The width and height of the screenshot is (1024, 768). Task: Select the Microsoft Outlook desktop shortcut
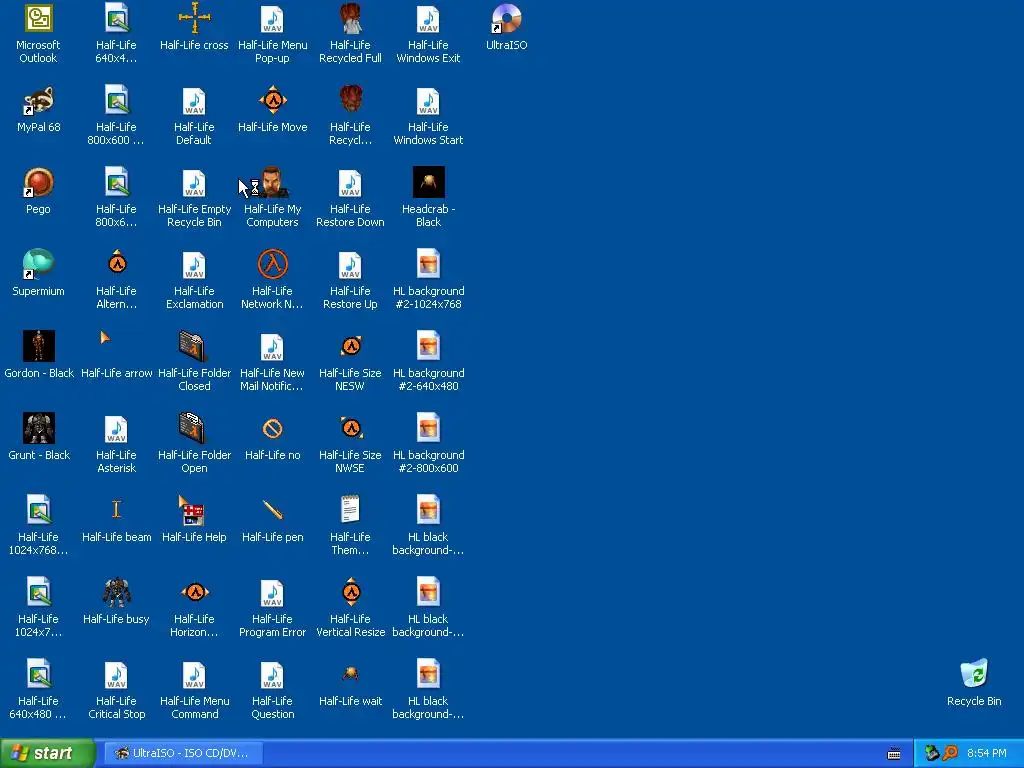[x=38, y=33]
